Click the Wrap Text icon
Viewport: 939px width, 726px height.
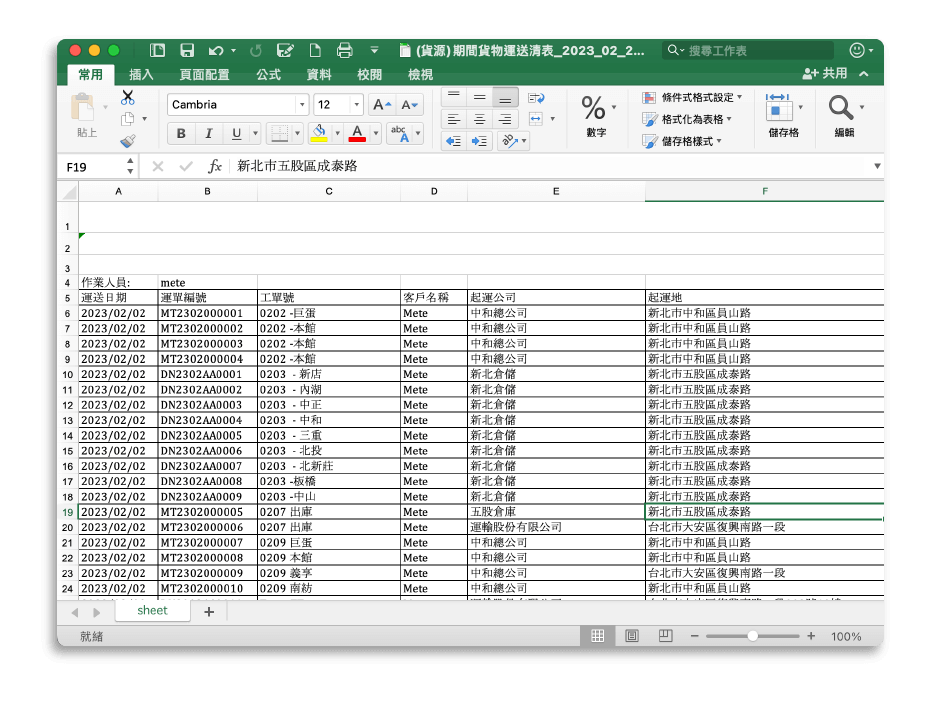point(536,98)
